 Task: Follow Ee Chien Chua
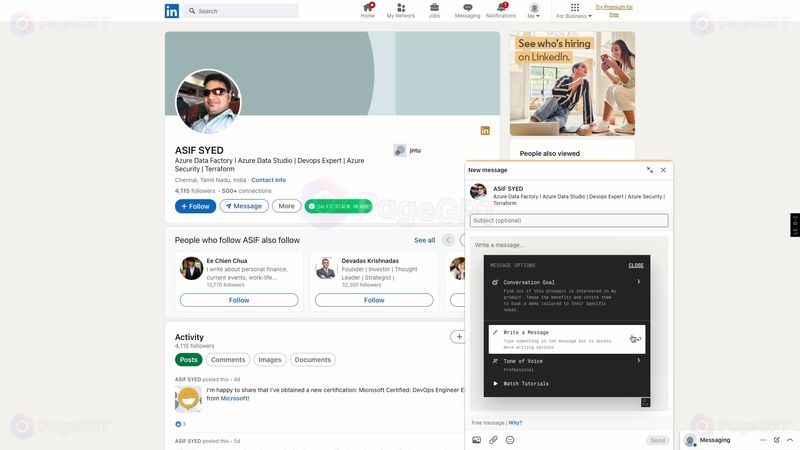point(239,300)
